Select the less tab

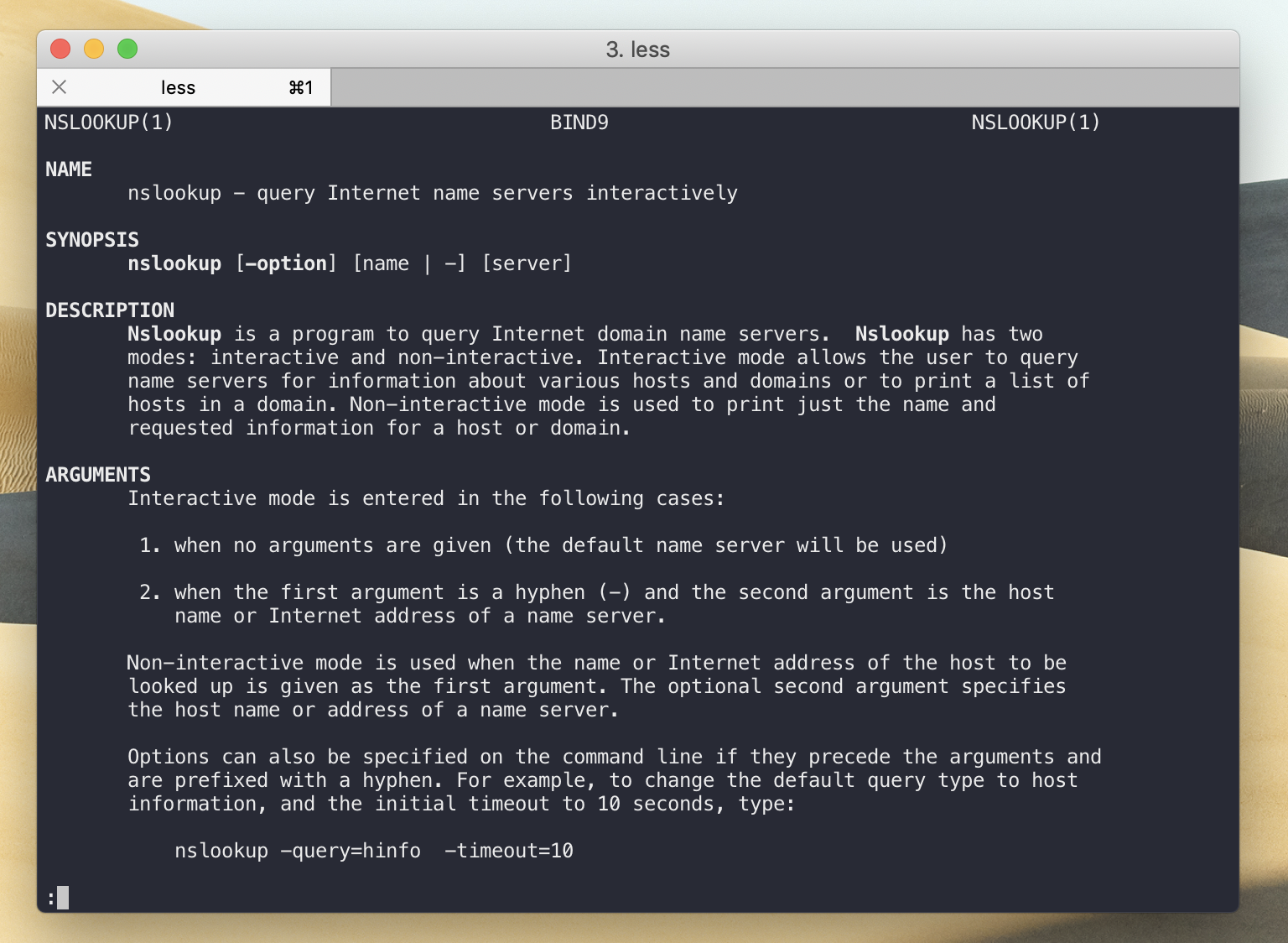(178, 87)
